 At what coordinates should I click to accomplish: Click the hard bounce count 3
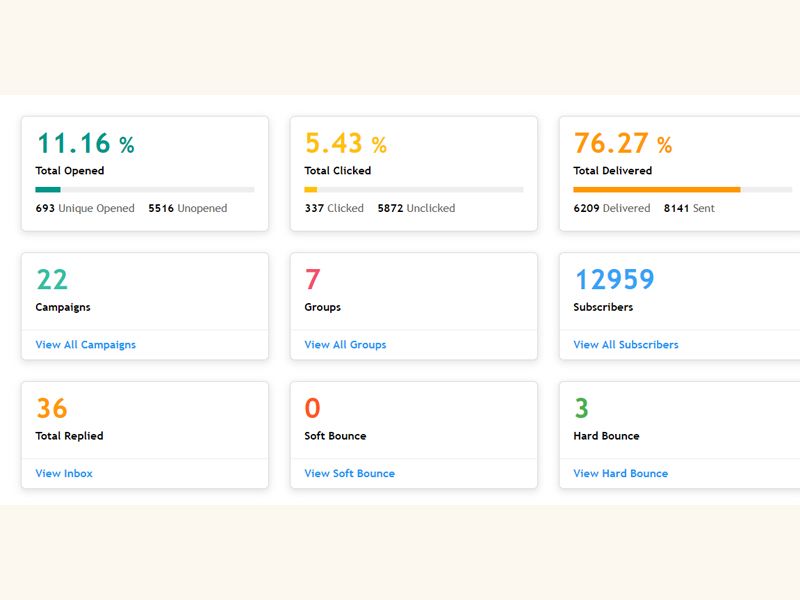tap(582, 408)
